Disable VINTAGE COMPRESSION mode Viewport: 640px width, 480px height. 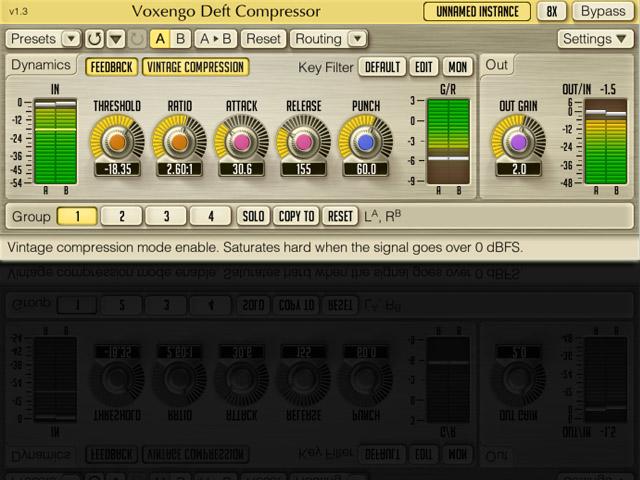[196, 67]
